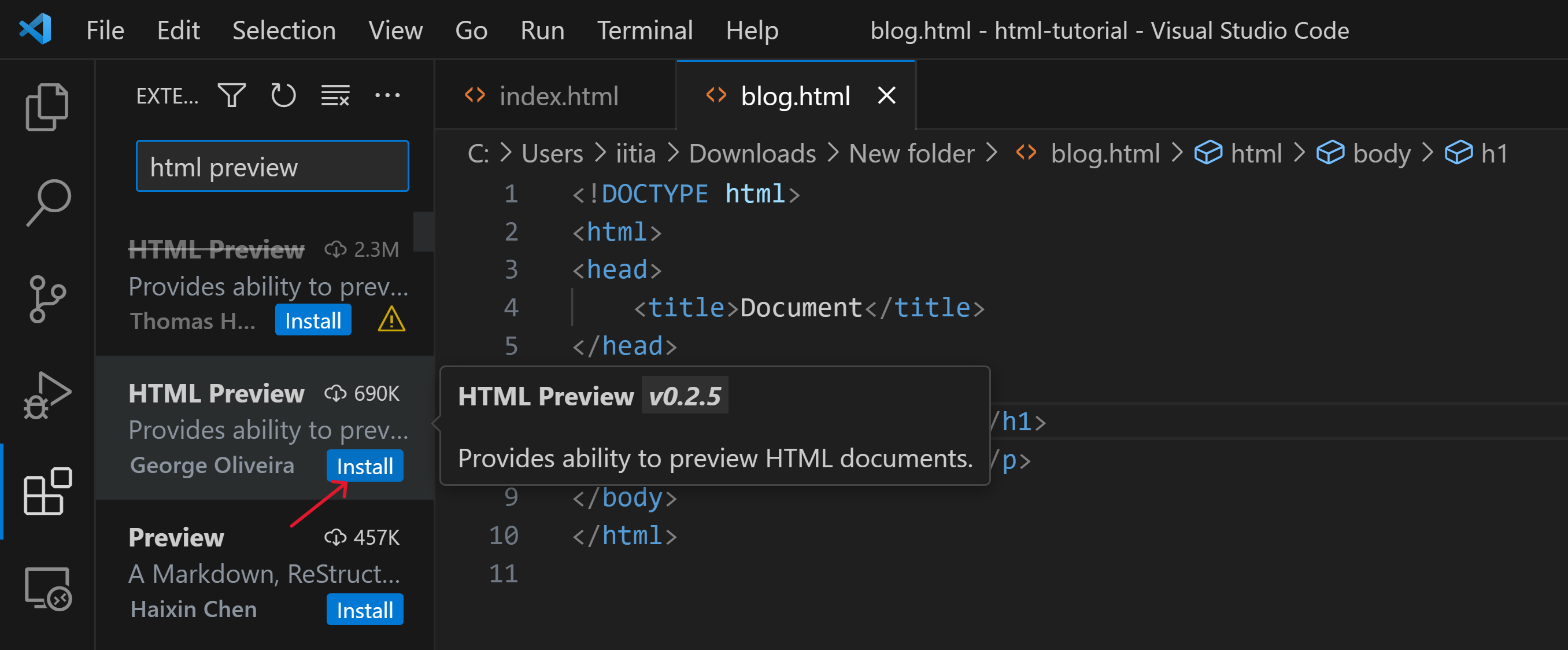This screenshot has width=1568, height=650.
Task: Open the Remote Explorer view
Action: pos(47,588)
